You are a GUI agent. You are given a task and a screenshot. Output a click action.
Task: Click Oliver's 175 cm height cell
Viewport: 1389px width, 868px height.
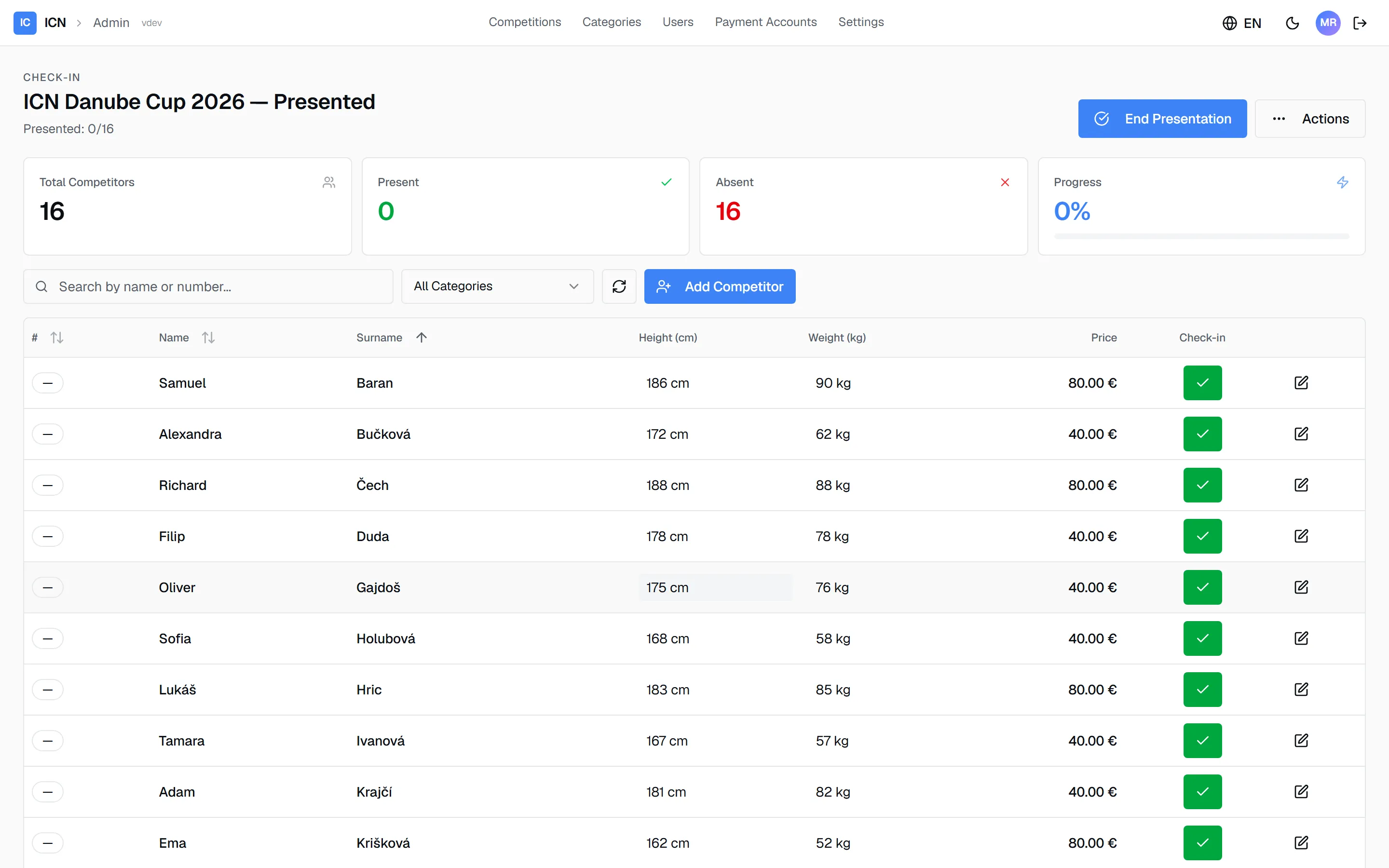[715, 587]
